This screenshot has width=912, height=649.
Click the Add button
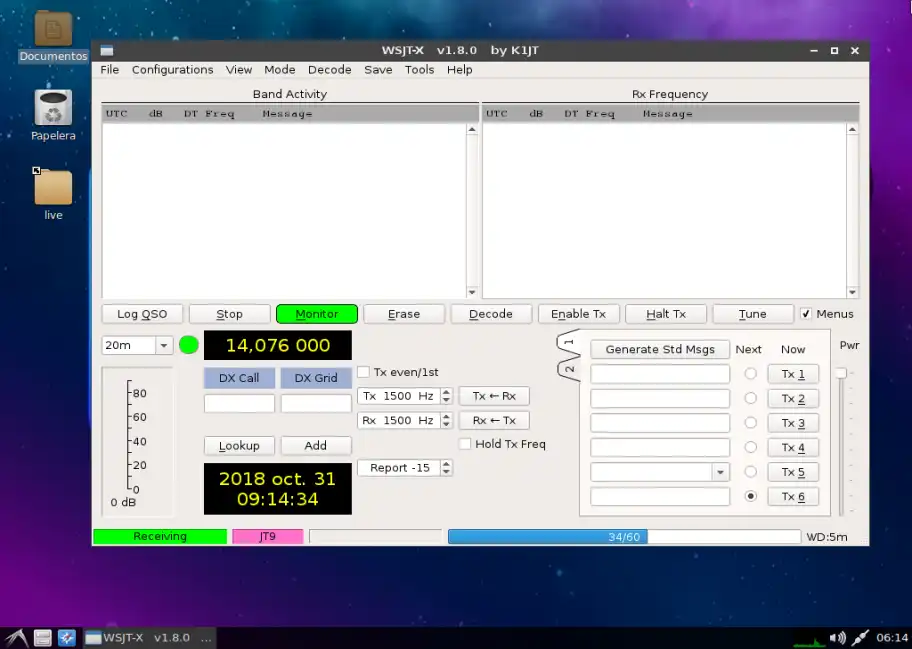[x=316, y=445]
